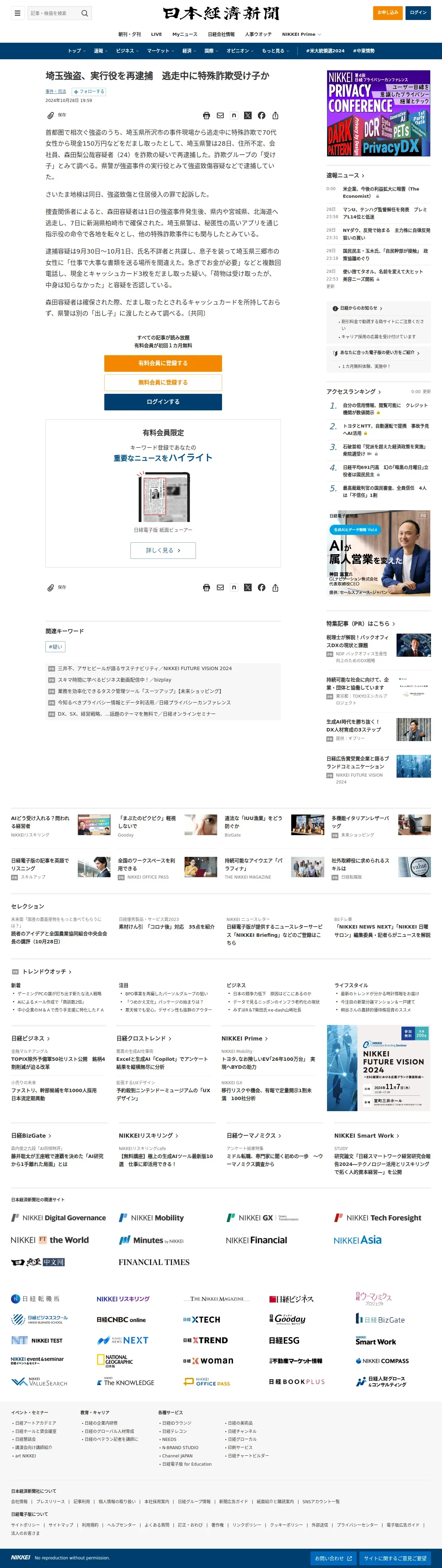
Task: Email article via the envelope icon under the headline
Action: click(x=220, y=115)
